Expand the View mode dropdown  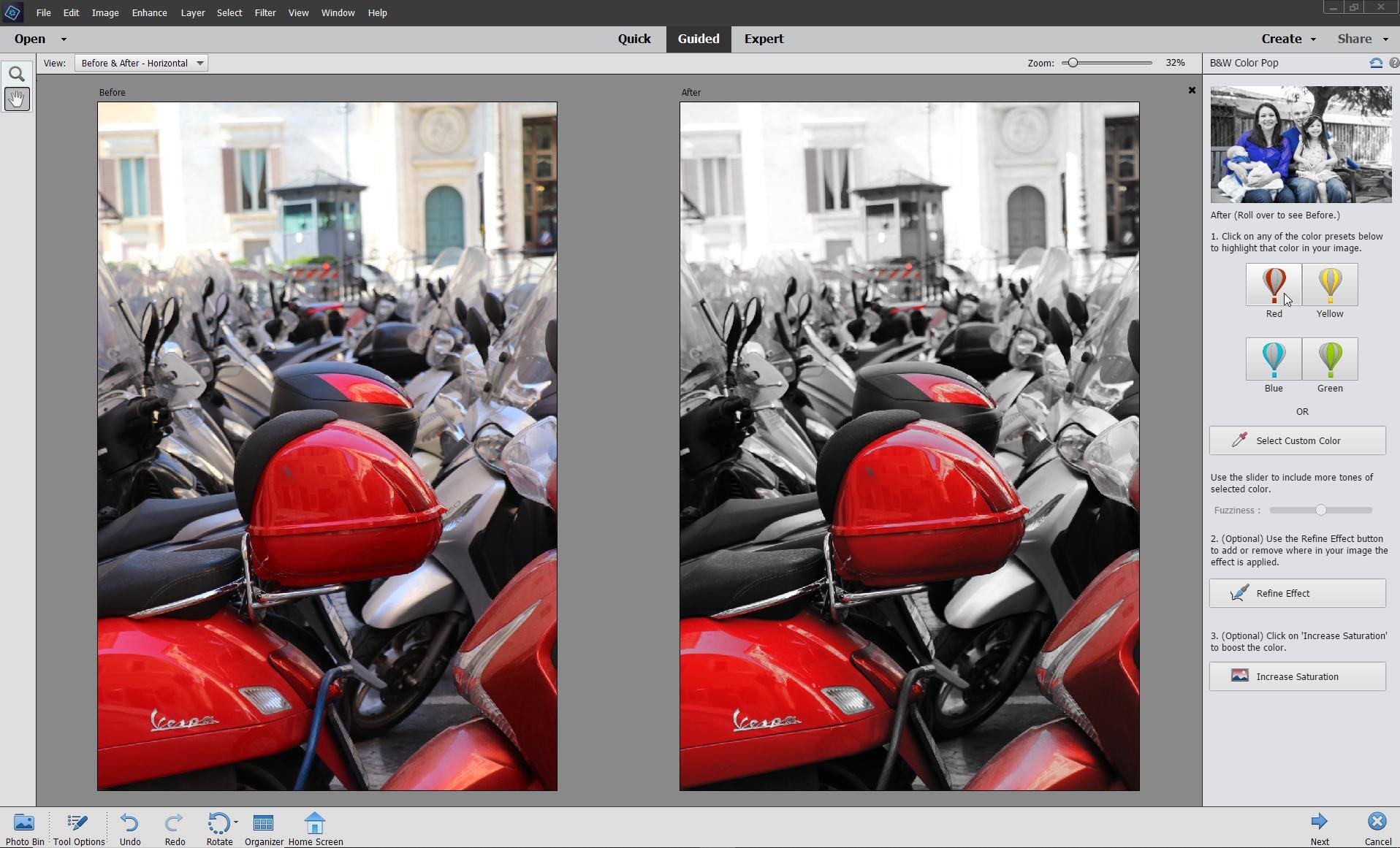coord(199,64)
